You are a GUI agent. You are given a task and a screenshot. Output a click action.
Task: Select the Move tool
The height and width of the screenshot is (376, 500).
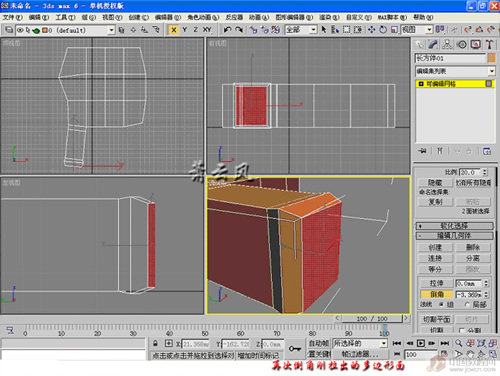pyautogui.click(x=372, y=30)
